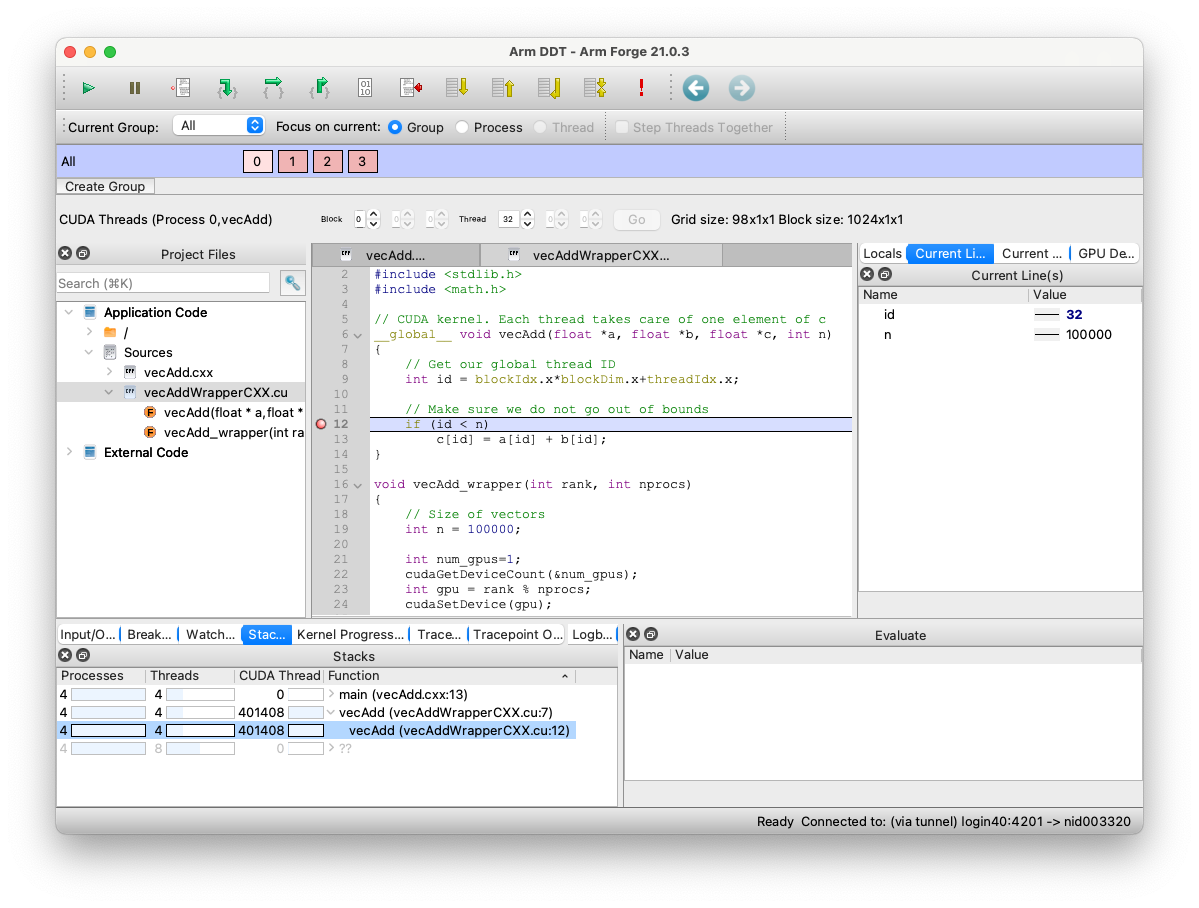Switch to the vecAdd.cxx source tab
The image size is (1199, 908).
click(398, 254)
